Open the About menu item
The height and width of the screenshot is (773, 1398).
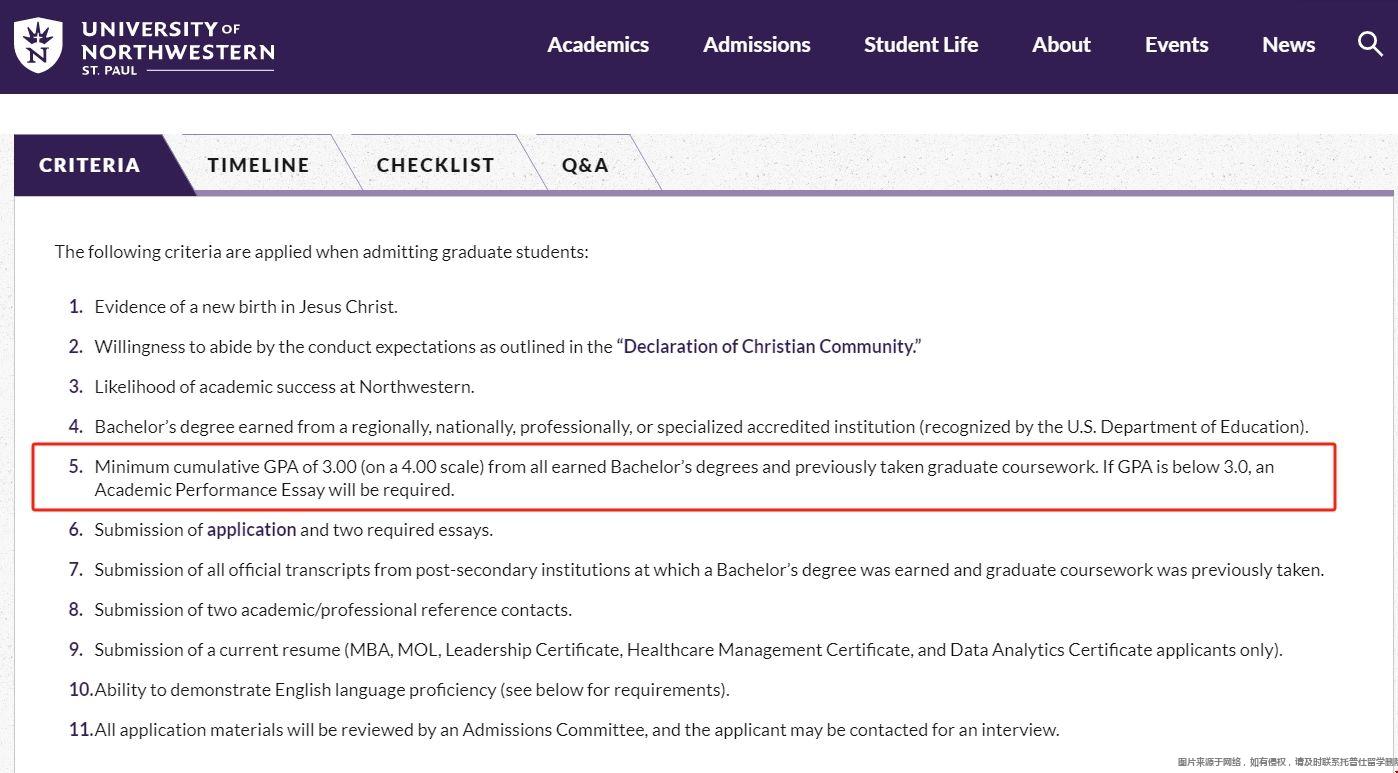point(1061,44)
